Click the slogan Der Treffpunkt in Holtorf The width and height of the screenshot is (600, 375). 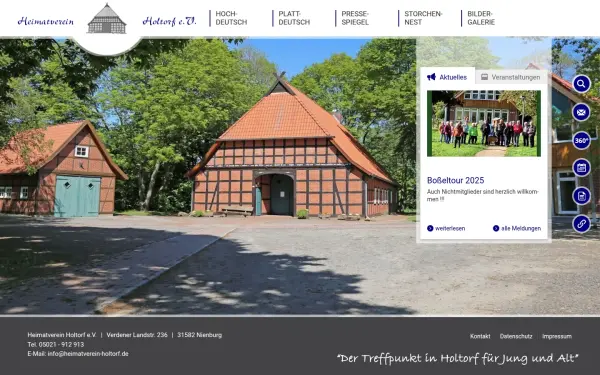(457, 359)
